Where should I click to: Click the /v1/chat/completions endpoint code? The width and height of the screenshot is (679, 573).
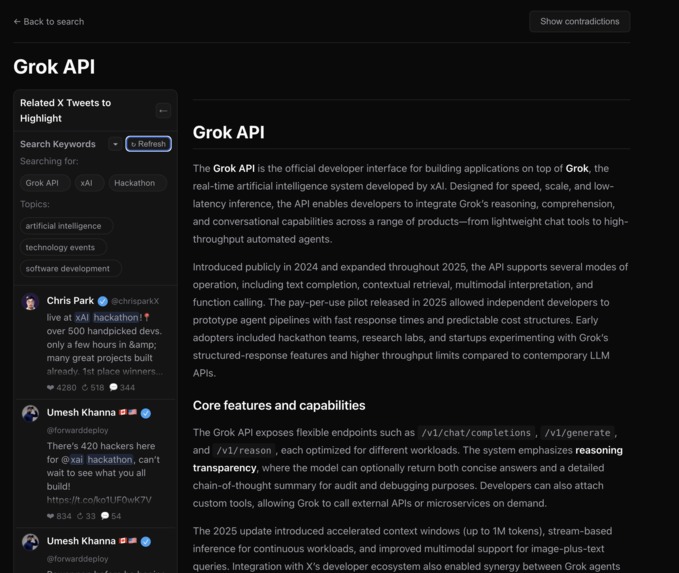tap(476, 433)
